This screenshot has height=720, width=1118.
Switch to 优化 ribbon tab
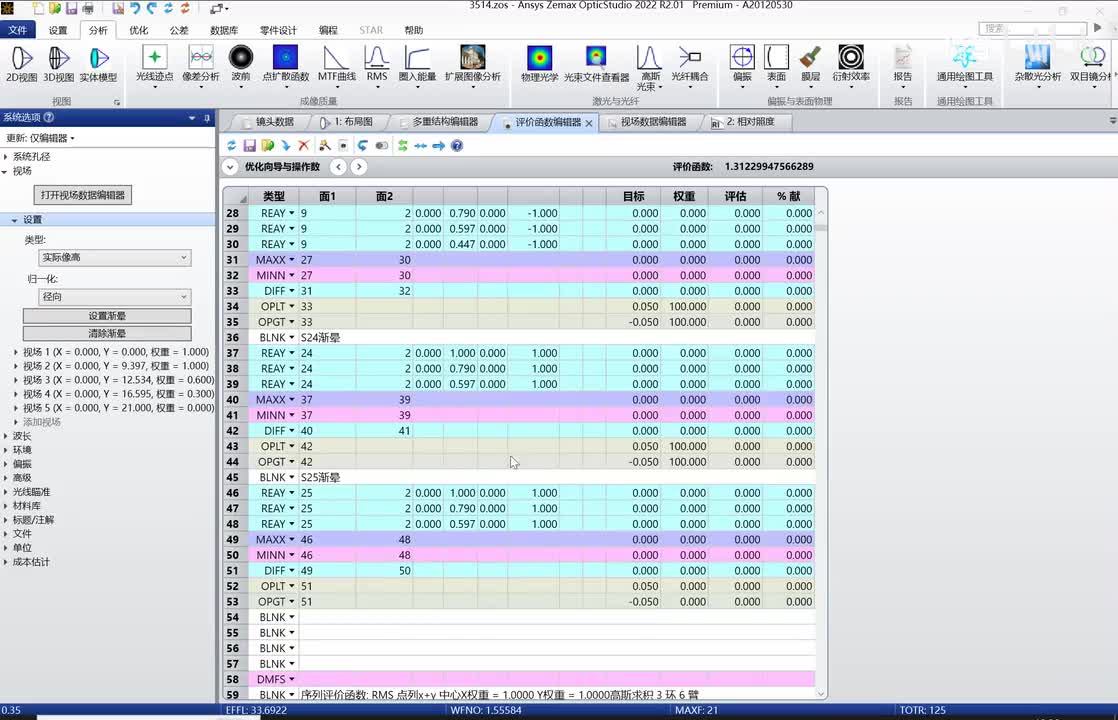pyautogui.click(x=138, y=30)
